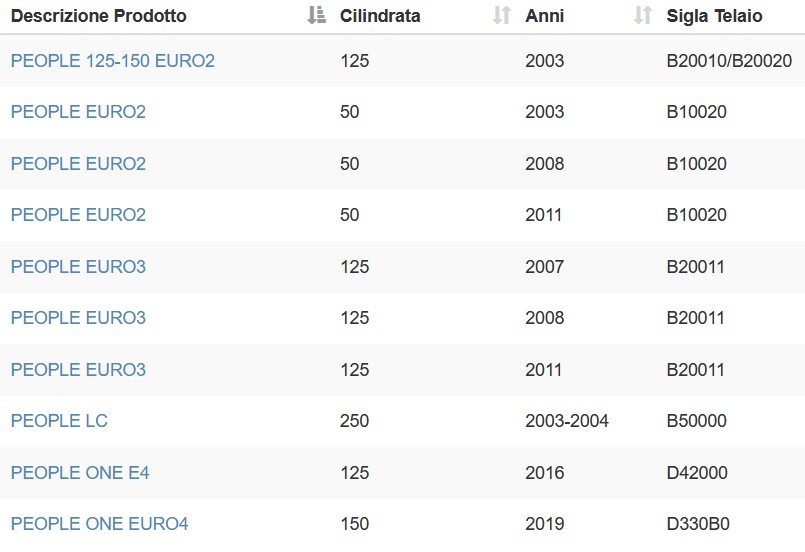
Task: Select the Descrizione Prodotto column header
Action: point(99,16)
